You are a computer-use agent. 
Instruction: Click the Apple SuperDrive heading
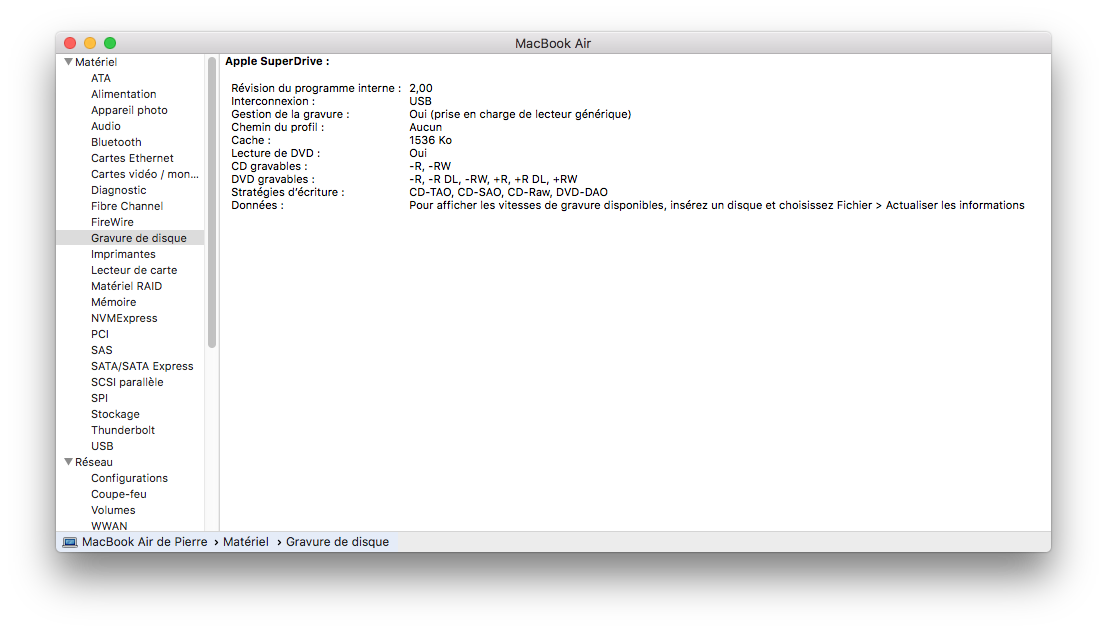[x=277, y=61]
